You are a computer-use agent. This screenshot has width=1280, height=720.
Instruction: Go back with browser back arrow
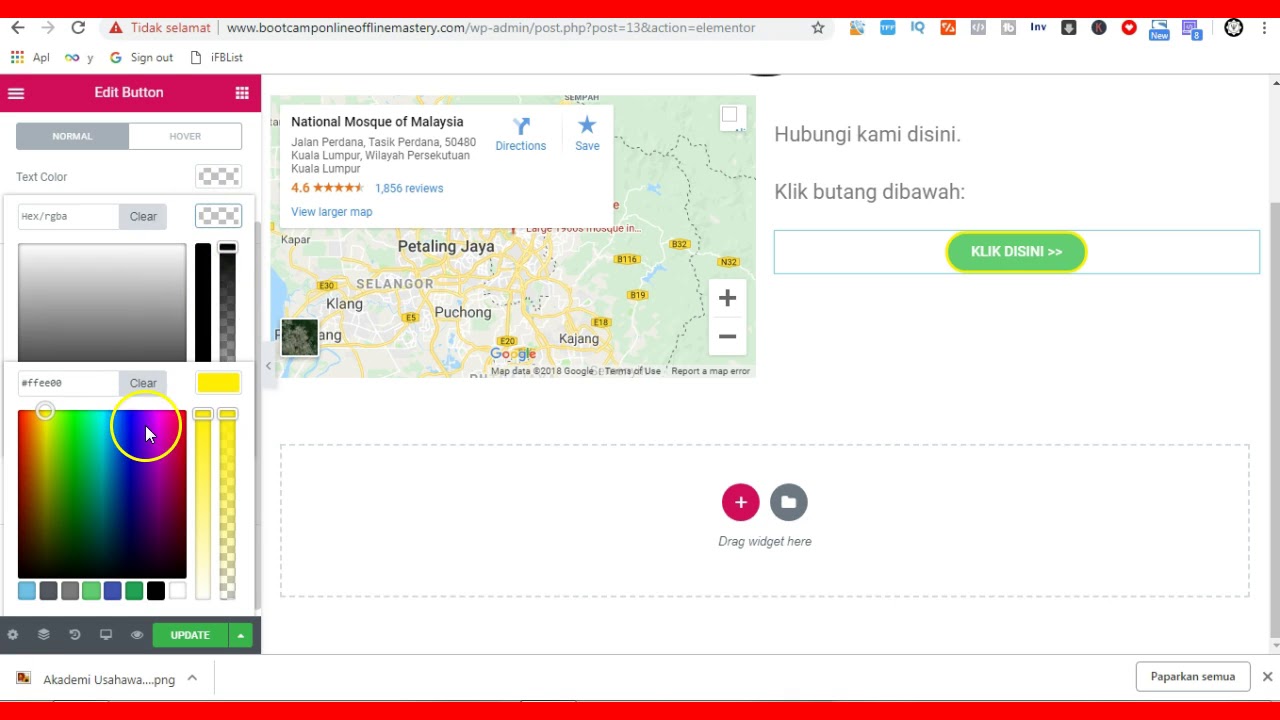click(18, 28)
